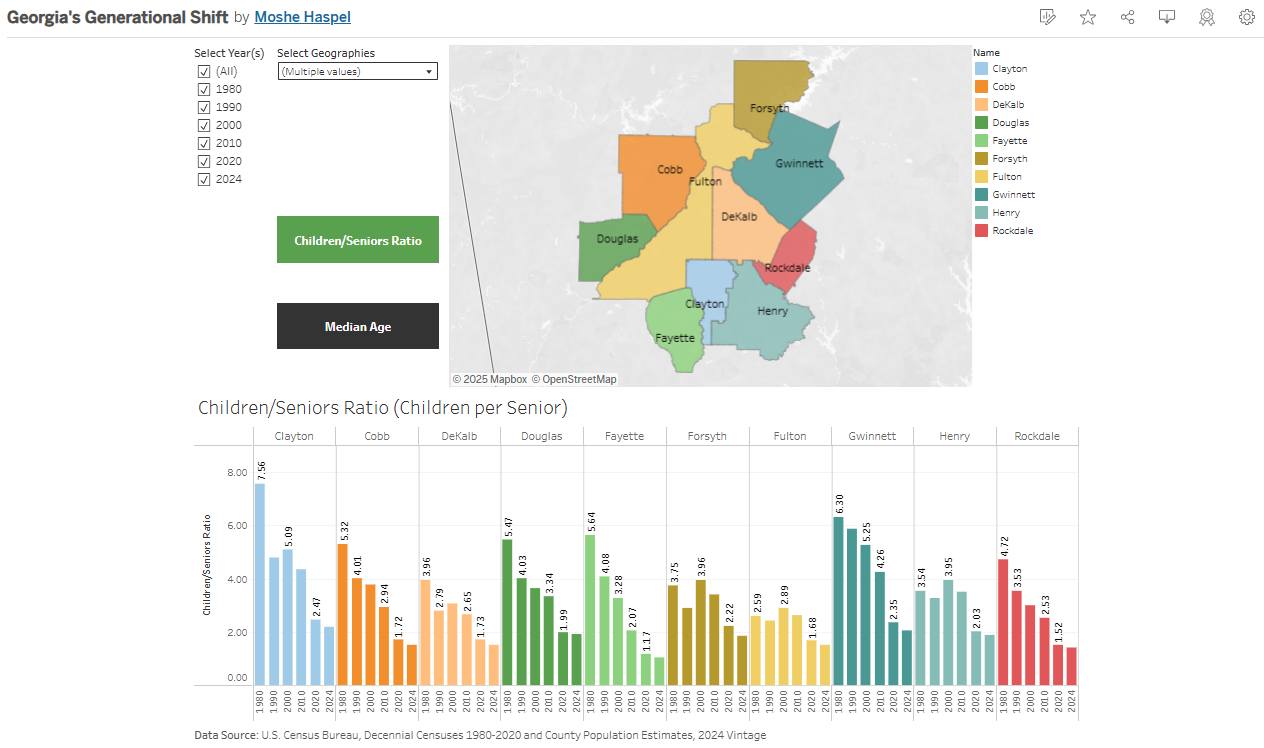
Task: Click Fulton 2000 bar labeled 2.89
Action: point(783,646)
